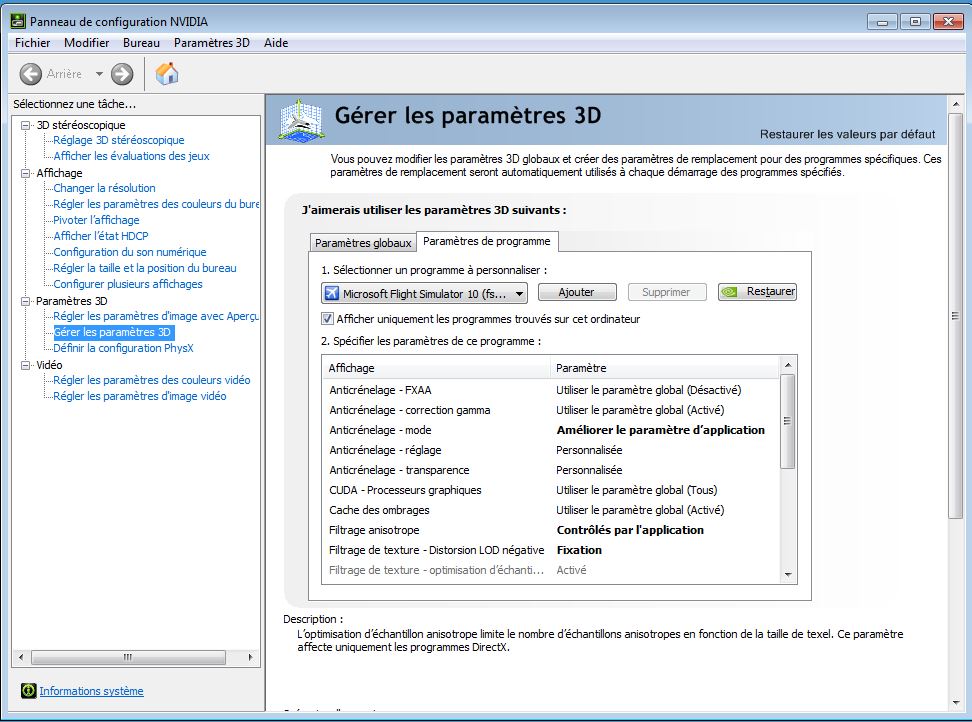Click settings list scroll-down arrow

[x=788, y=575]
